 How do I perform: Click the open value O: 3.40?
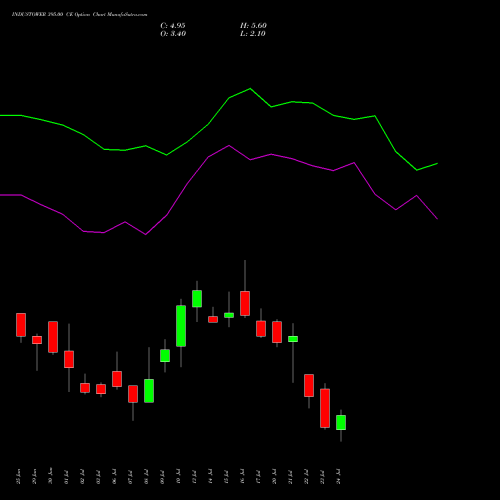[173, 34]
